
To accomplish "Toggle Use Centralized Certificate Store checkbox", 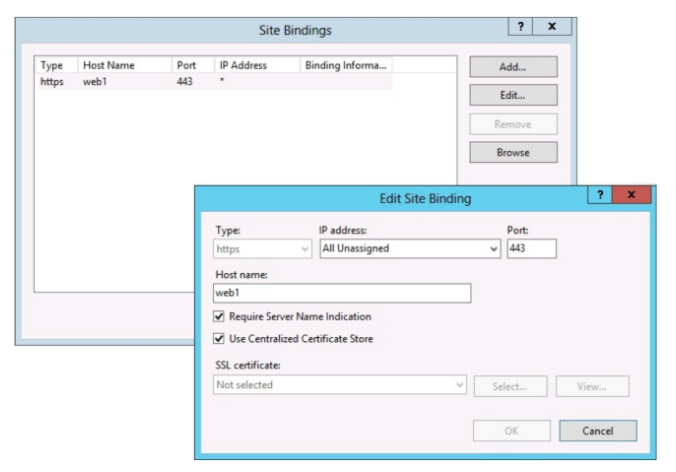I will 219,338.
